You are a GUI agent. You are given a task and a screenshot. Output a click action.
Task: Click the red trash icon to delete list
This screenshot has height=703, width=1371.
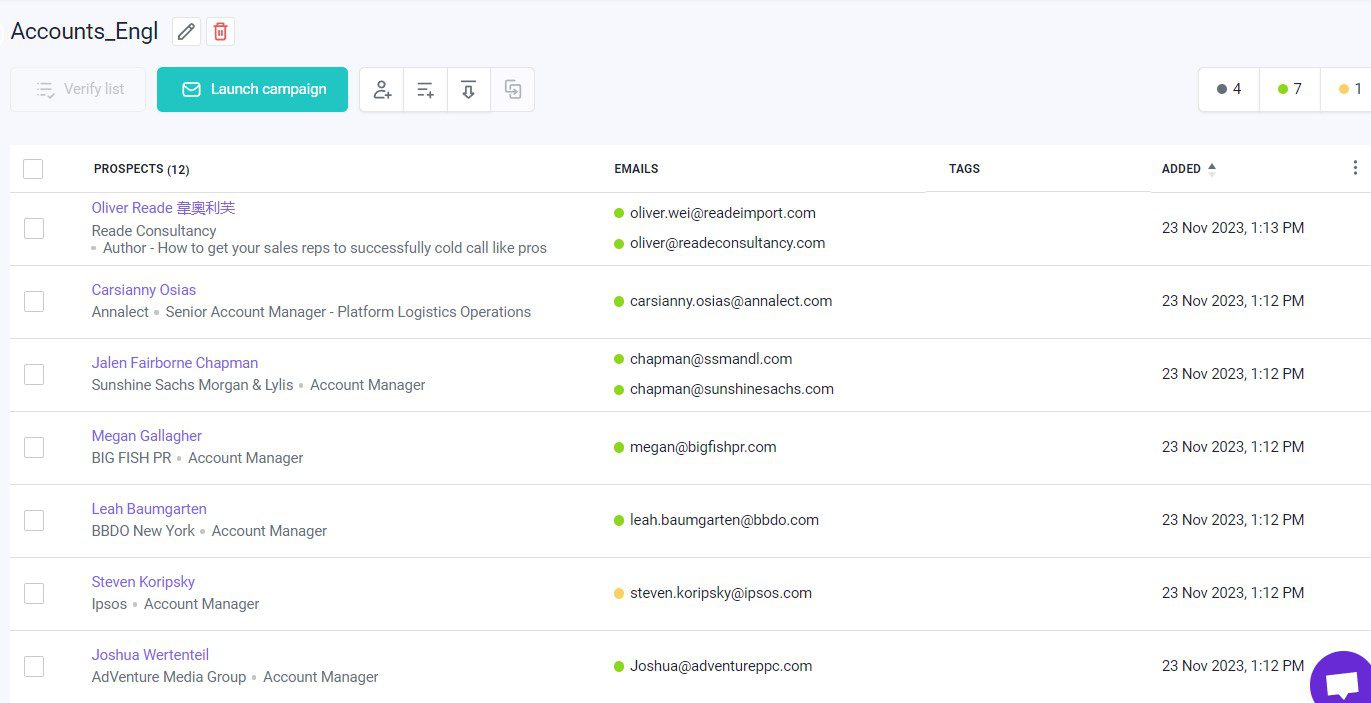coord(220,32)
